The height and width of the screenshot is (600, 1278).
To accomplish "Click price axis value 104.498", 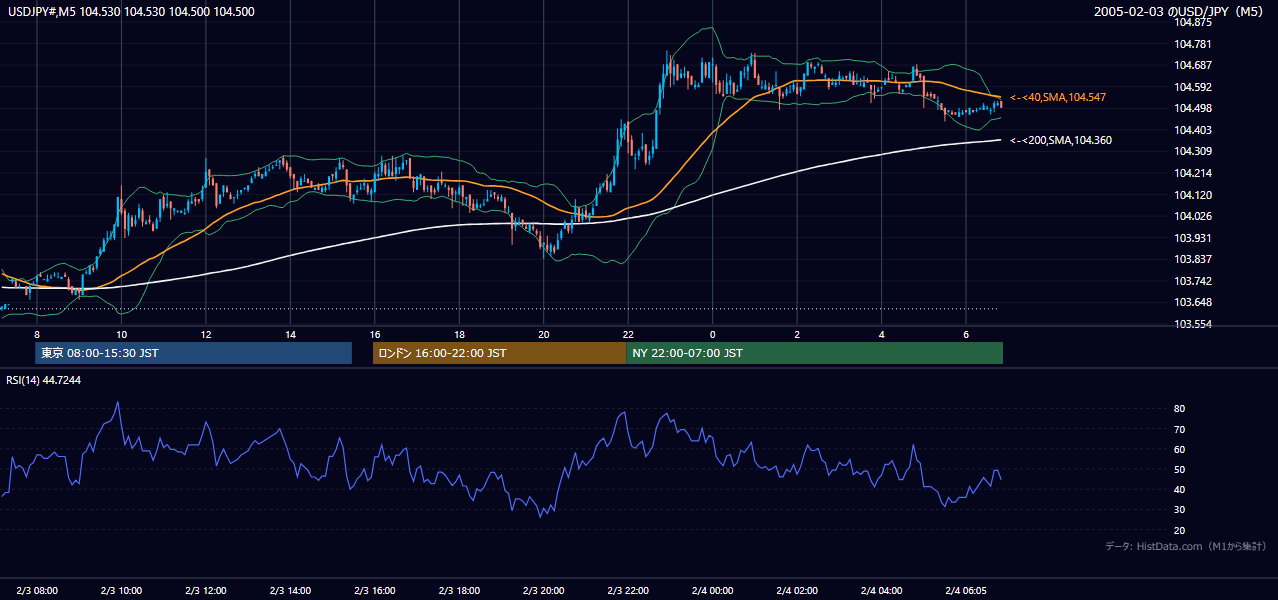I will pyautogui.click(x=1192, y=108).
